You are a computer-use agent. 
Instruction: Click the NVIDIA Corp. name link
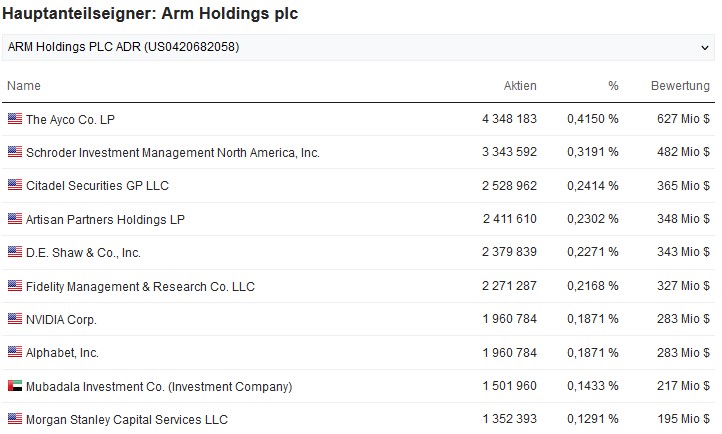[x=61, y=319]
